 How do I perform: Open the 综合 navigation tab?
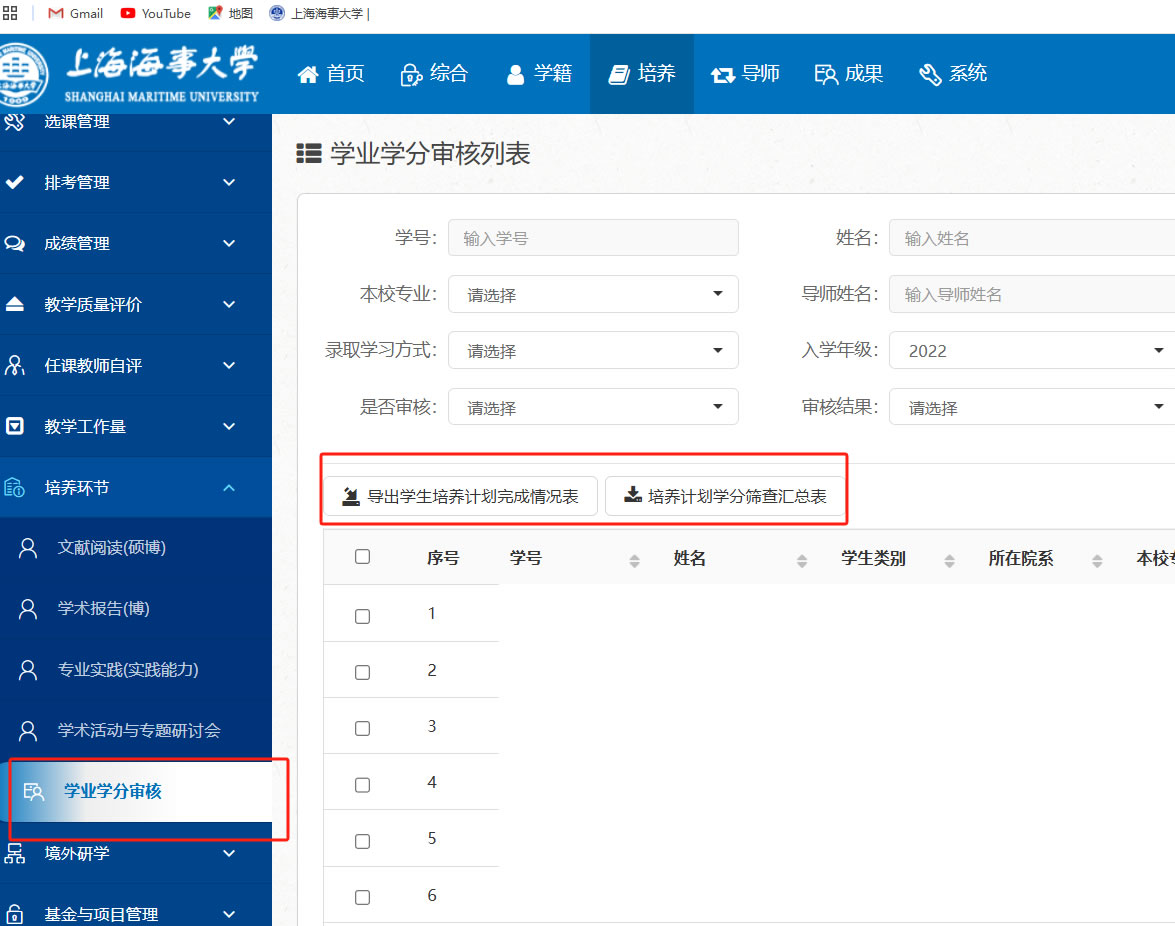click(434, 73)
